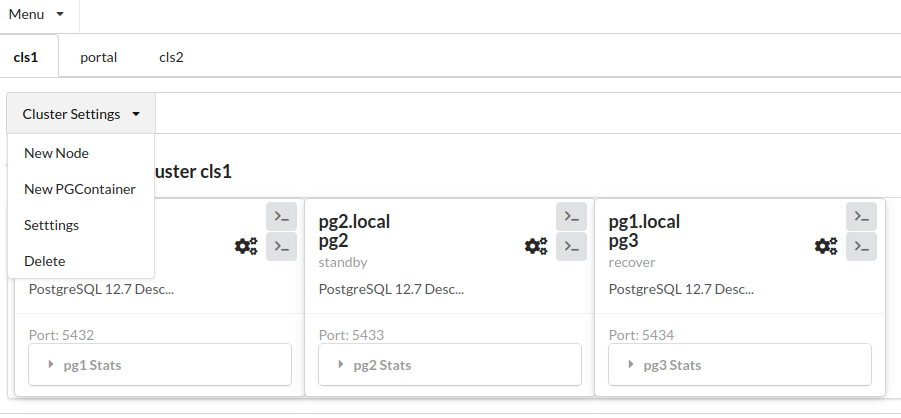Click the standby status text
This screenshot has width=901, height=418.
(x=343, y=262)
